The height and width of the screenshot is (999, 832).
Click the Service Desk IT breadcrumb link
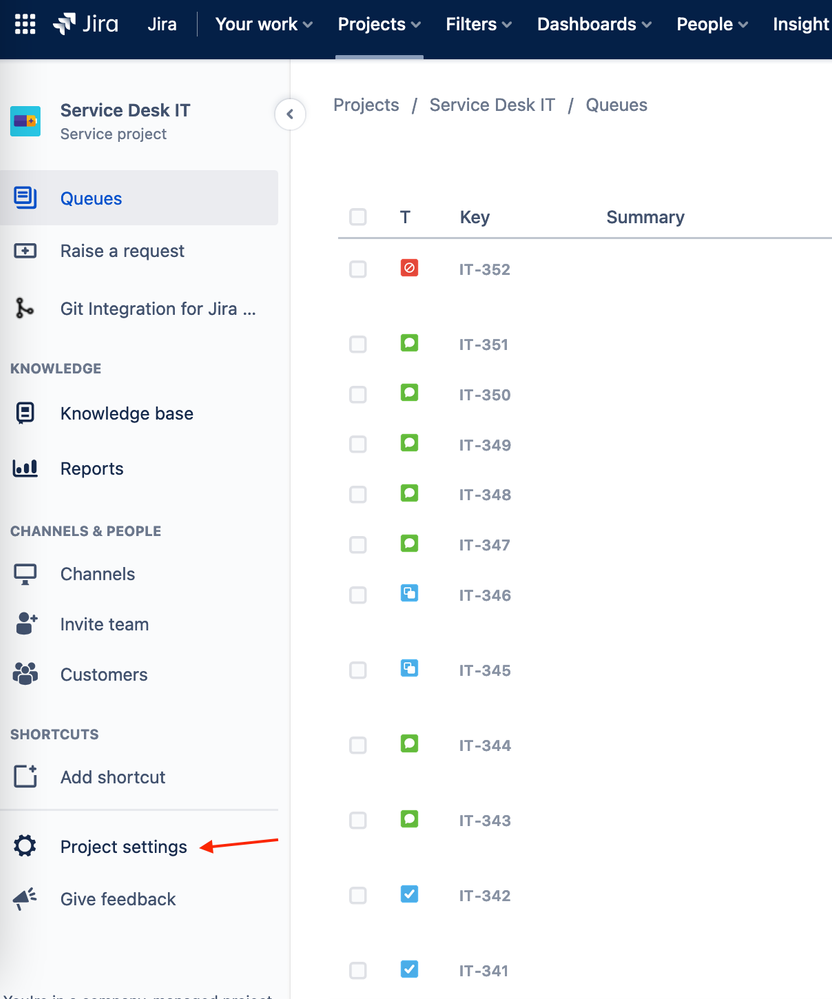point(492,105)
